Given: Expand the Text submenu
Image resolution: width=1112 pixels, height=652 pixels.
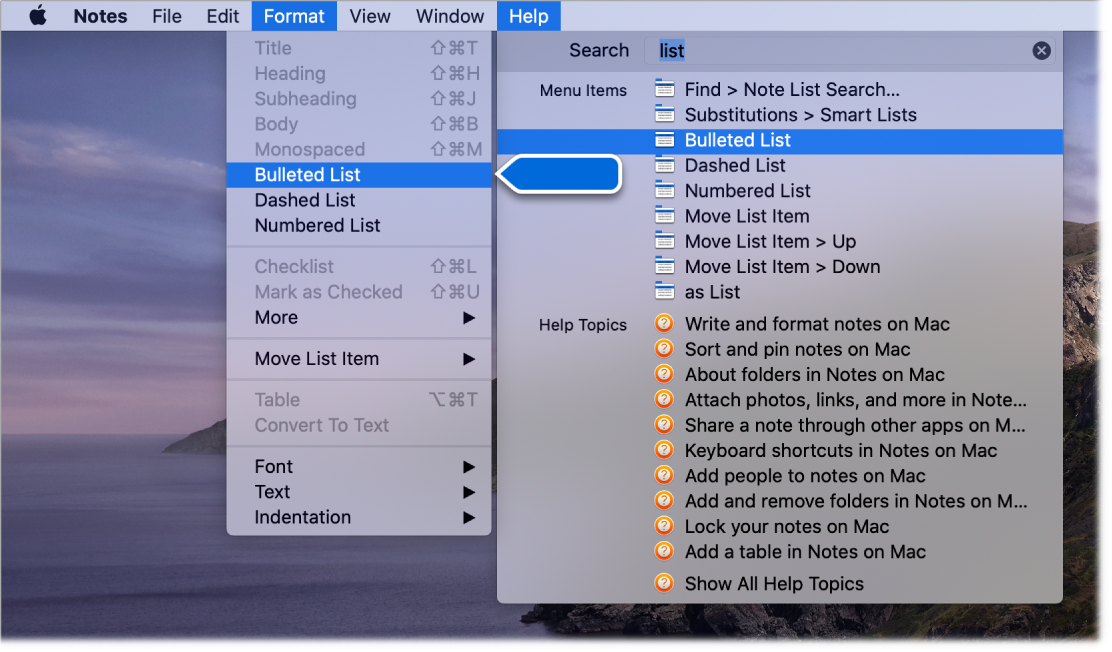Looking at the screenshot, I should coord(271,491).
